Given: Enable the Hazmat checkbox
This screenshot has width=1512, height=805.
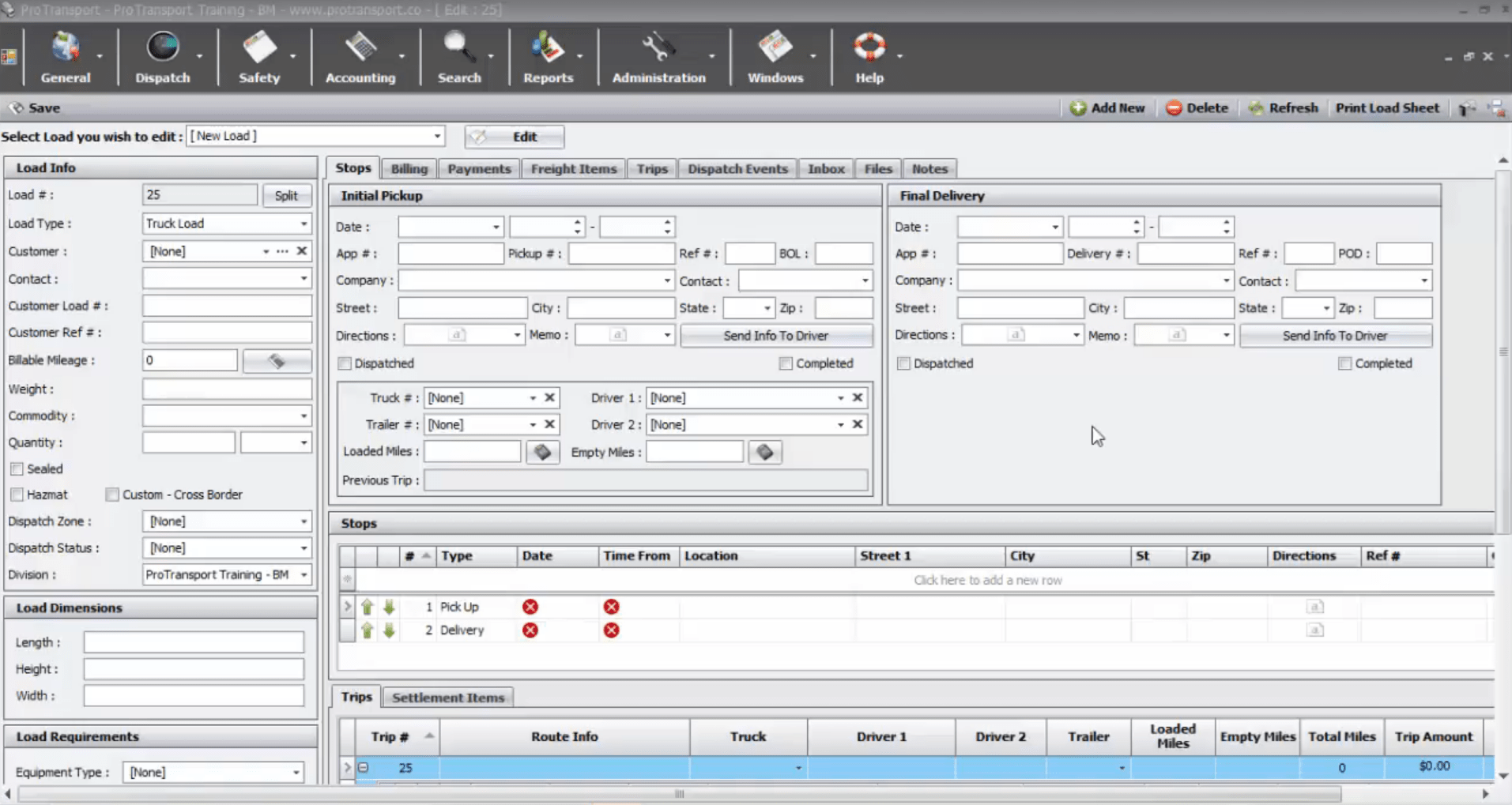Looking at the screenshot, I should (x=17, y=494).
